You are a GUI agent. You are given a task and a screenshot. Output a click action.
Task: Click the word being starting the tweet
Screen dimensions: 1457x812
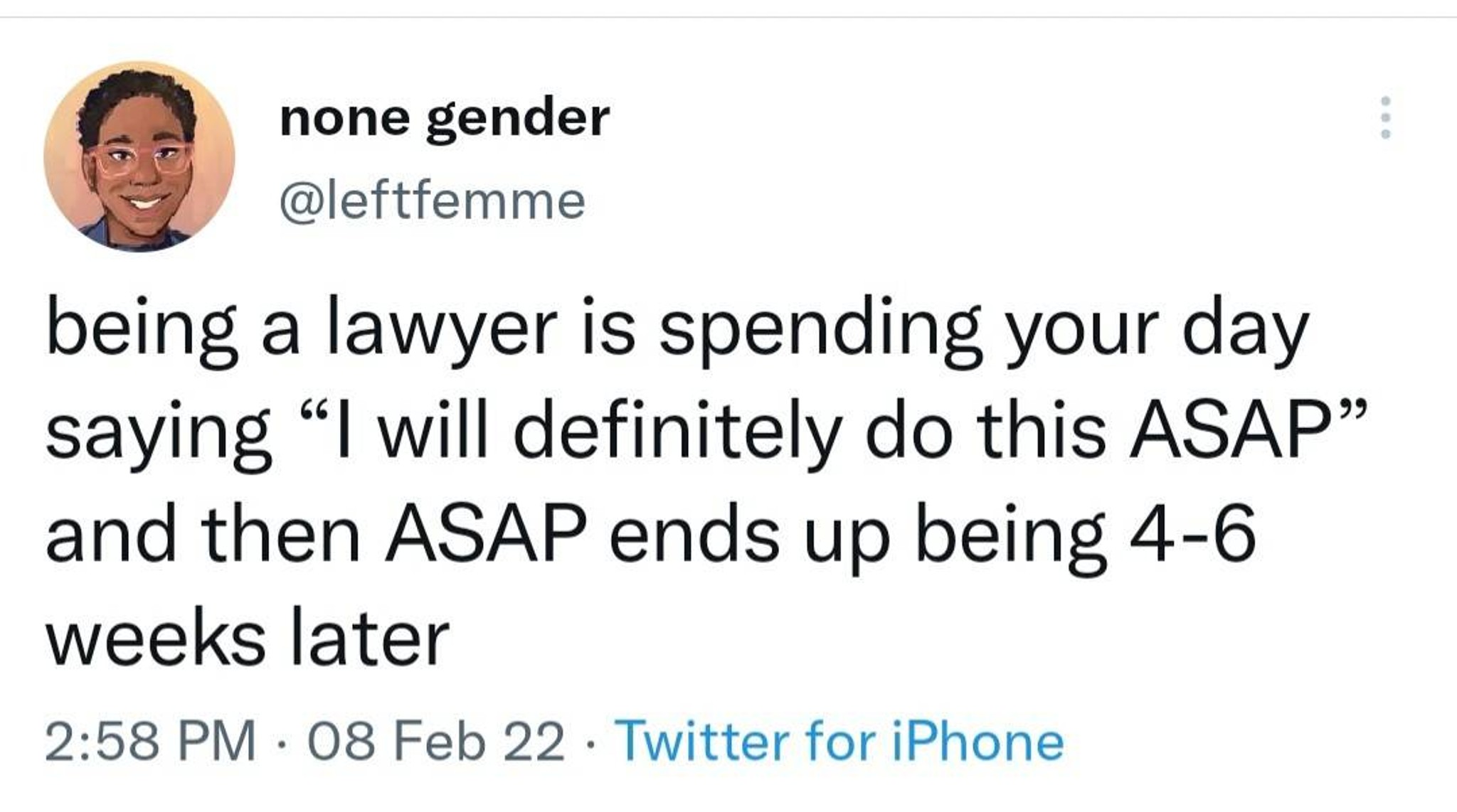(142, 331)
